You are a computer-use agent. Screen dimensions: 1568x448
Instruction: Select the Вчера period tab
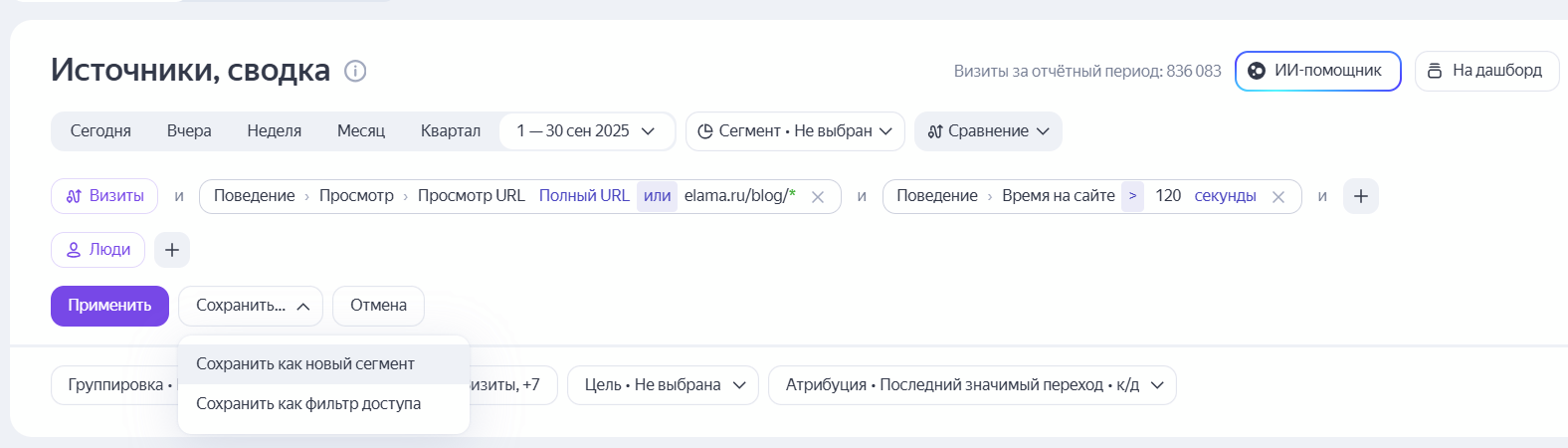coord(189,131)
